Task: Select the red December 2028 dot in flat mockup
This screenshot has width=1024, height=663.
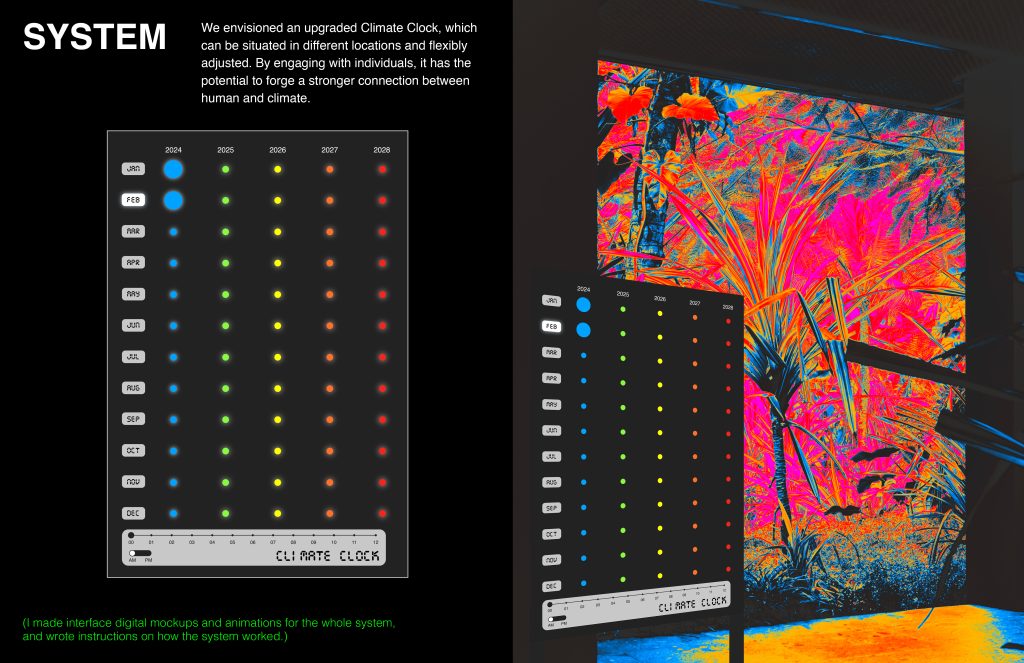Action: click(382, 513)
